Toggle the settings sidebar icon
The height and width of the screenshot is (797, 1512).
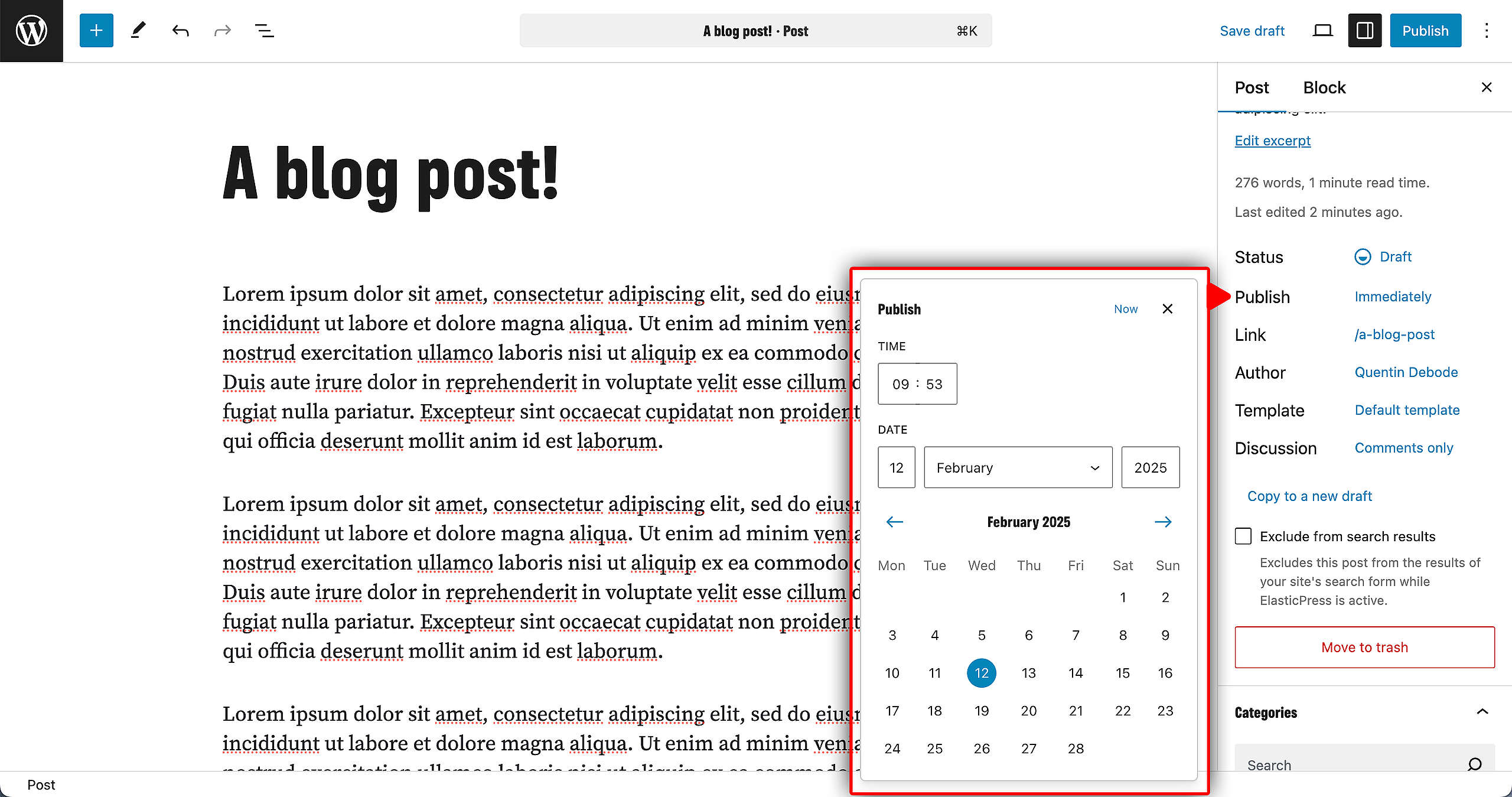[1364, 31]
